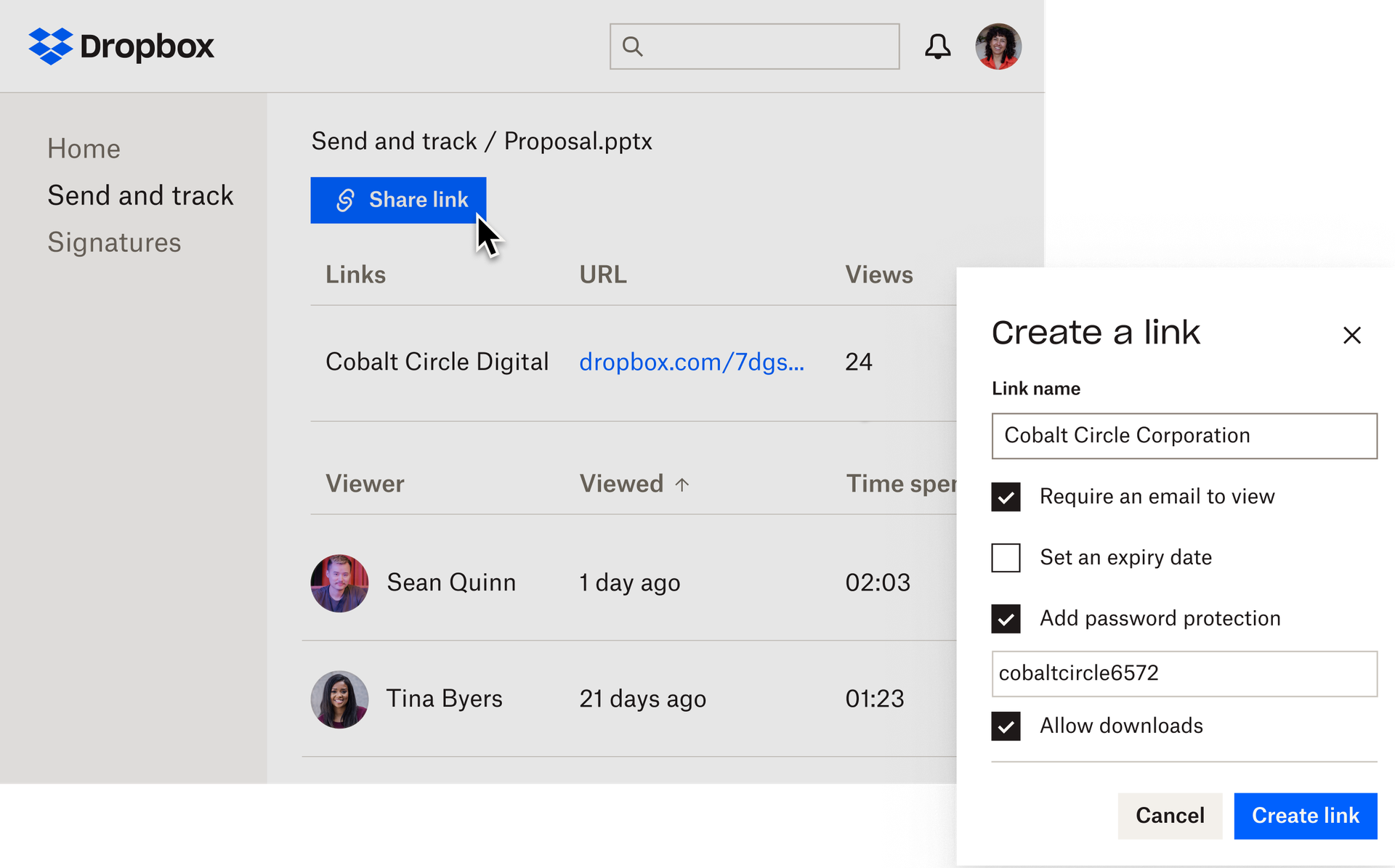The width and height of the screenshot is (1395, 868).
Task: Click the Create link button
Action: click(1305, 816)
